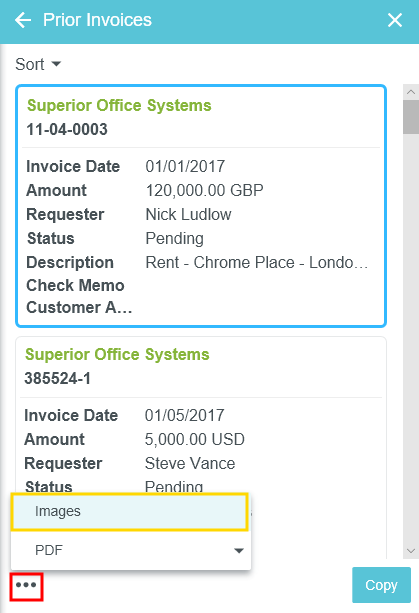Click the scrollbar down arrow
419x613 pixels.
click(x=411, y=551)
